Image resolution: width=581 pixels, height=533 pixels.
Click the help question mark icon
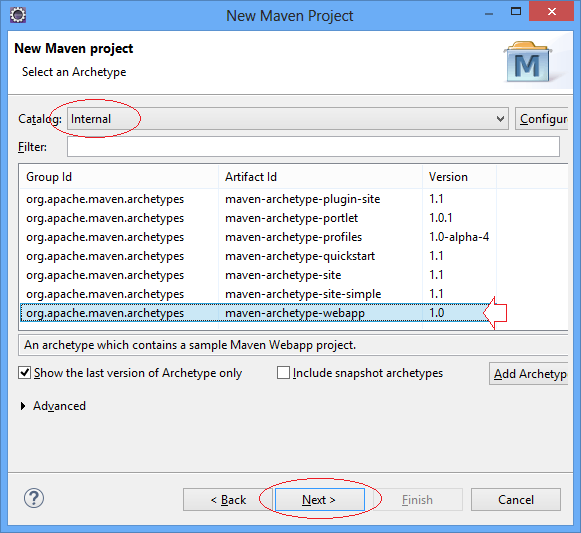pos(34,499)
